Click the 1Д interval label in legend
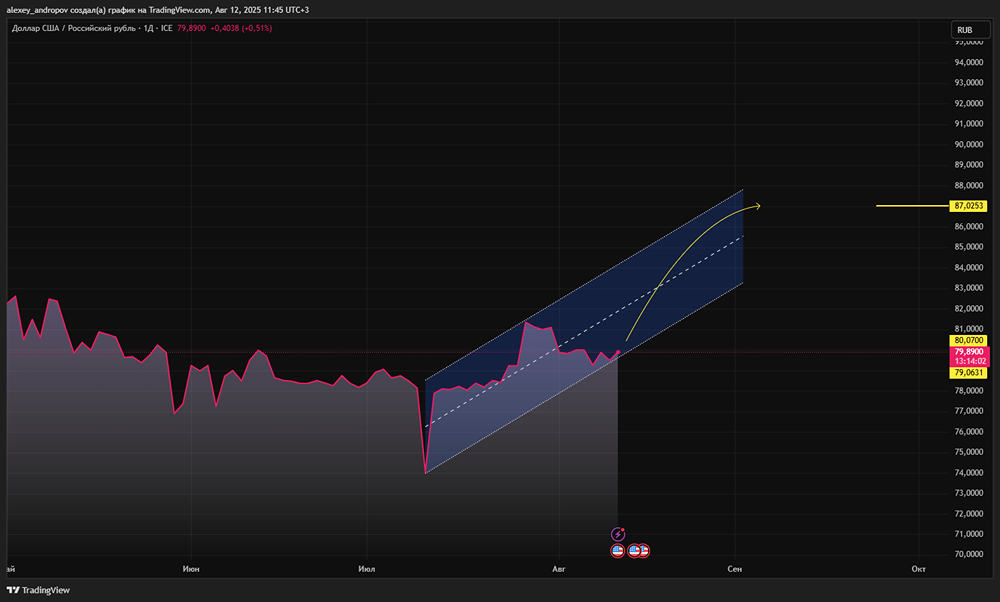 148,28
